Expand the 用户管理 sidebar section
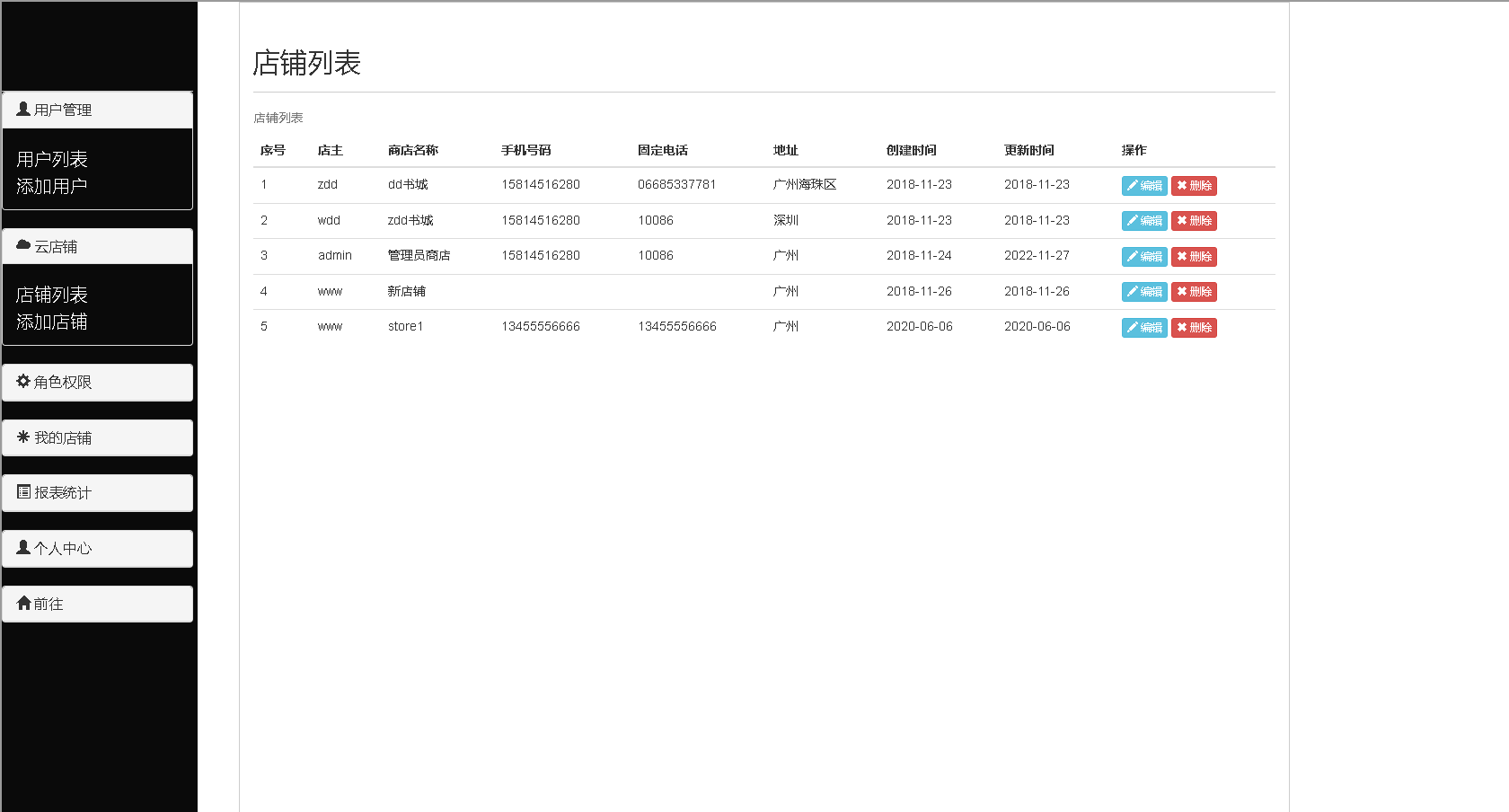 pyautogui.click(x=97, y=110)
